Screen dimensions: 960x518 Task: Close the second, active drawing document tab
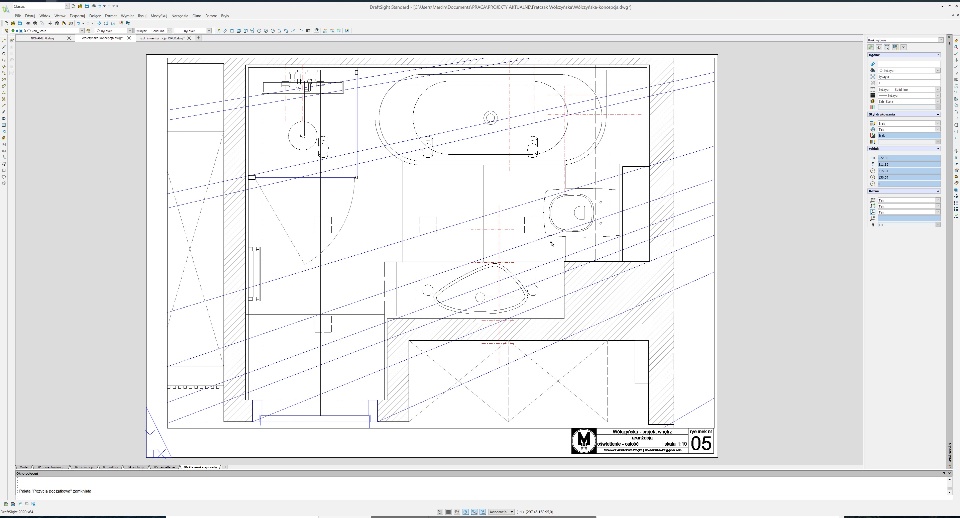click(129, 38)
